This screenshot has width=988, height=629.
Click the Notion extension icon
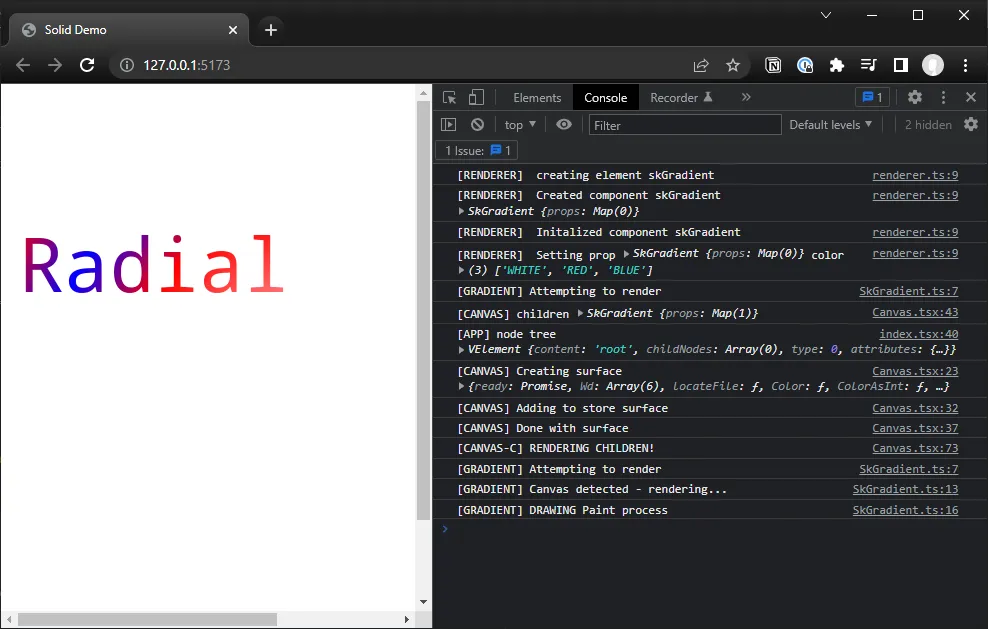773,65
